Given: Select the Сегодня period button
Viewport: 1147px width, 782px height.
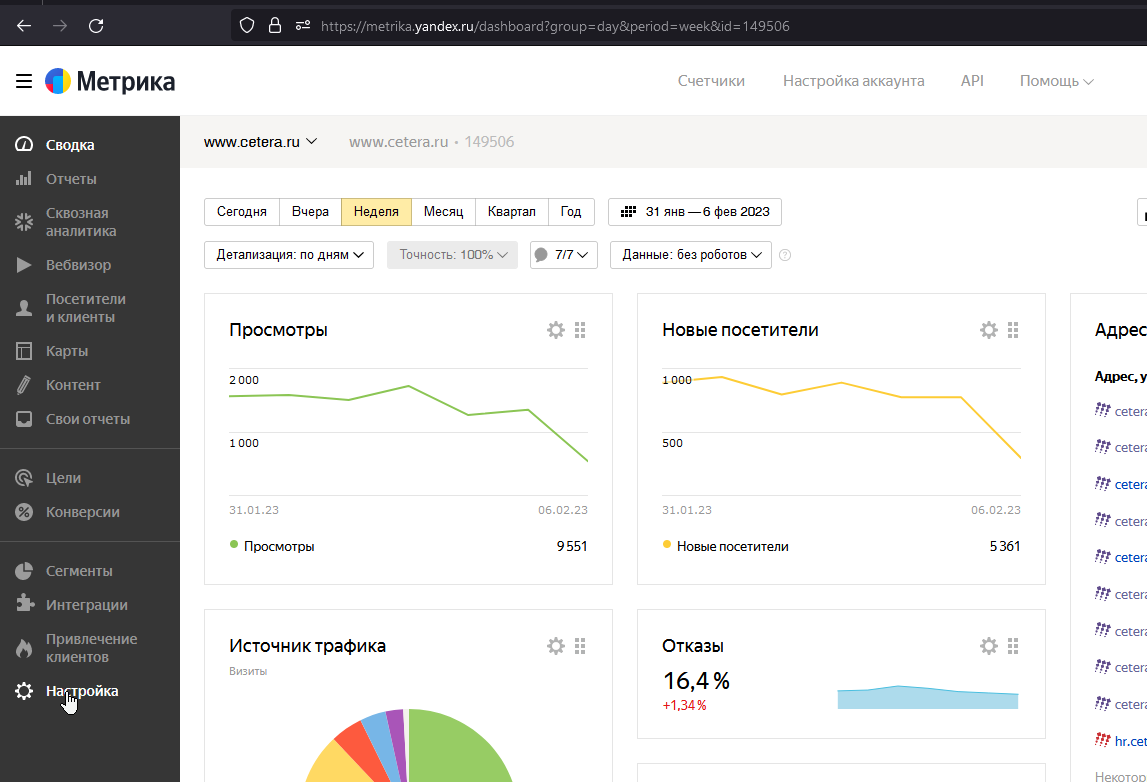Looking at the screenshot, I should click(x=242, y=212).
